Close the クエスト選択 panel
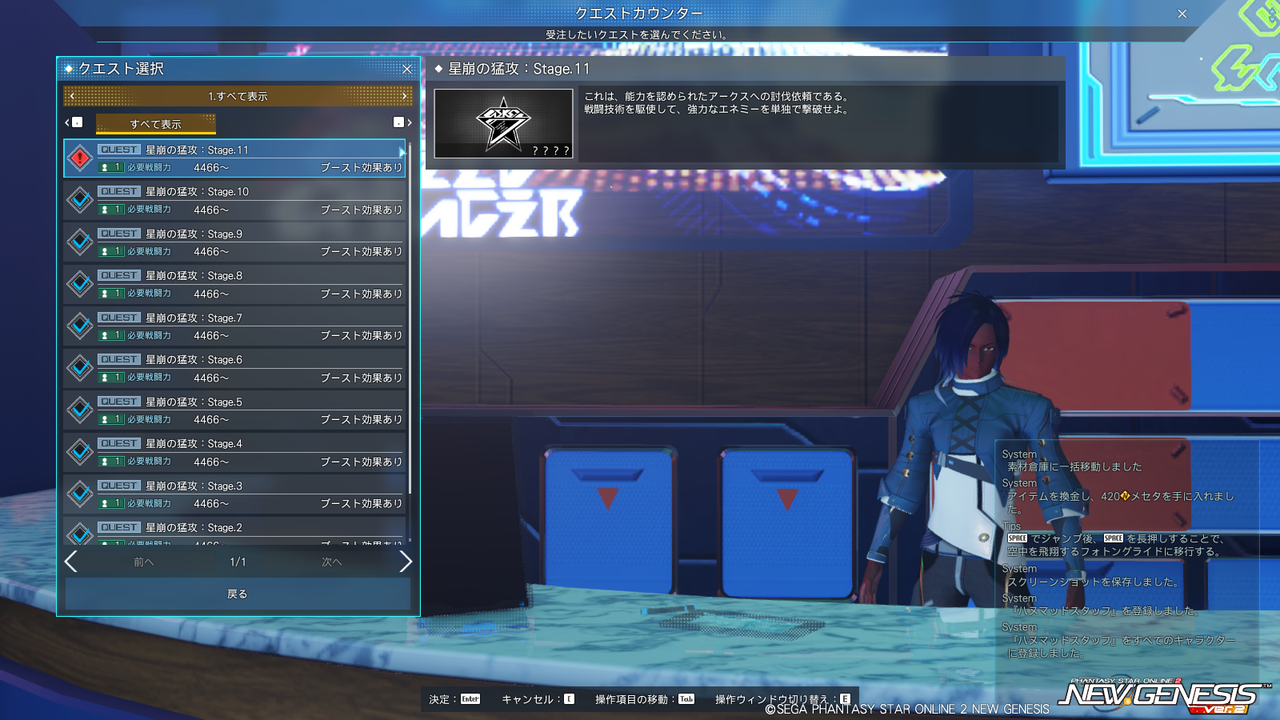This screenshot has width=1280, height=720. [407, 69]
